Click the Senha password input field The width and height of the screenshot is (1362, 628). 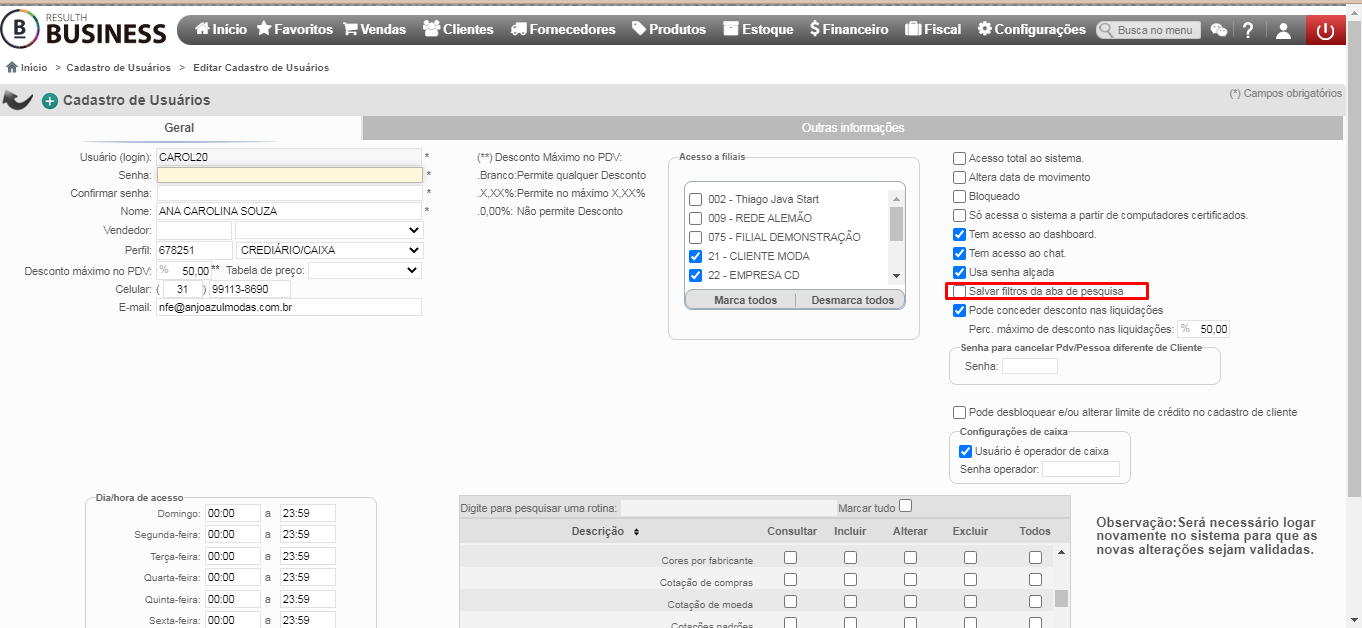pyautogui.click(x=290, y=175)
